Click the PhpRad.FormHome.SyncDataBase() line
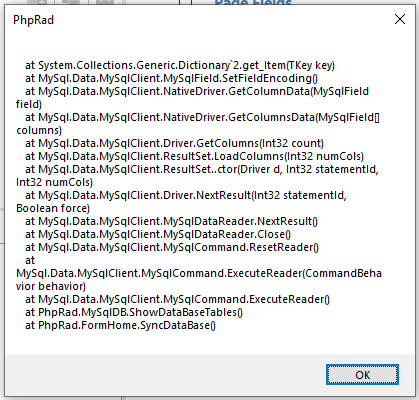This screenshot has width=419, height=400. 120,325
